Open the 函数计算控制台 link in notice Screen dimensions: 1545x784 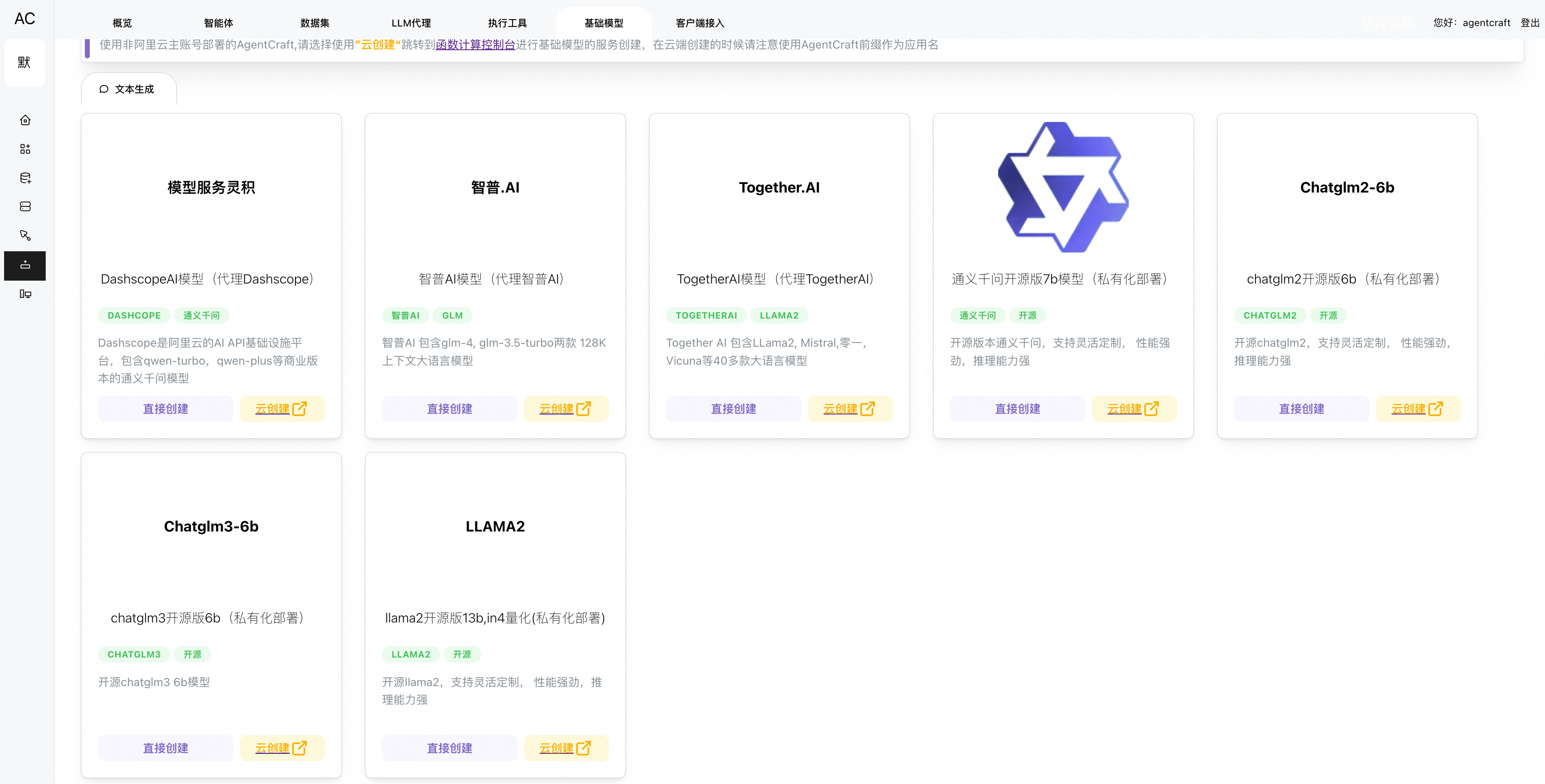pos(475,45)
